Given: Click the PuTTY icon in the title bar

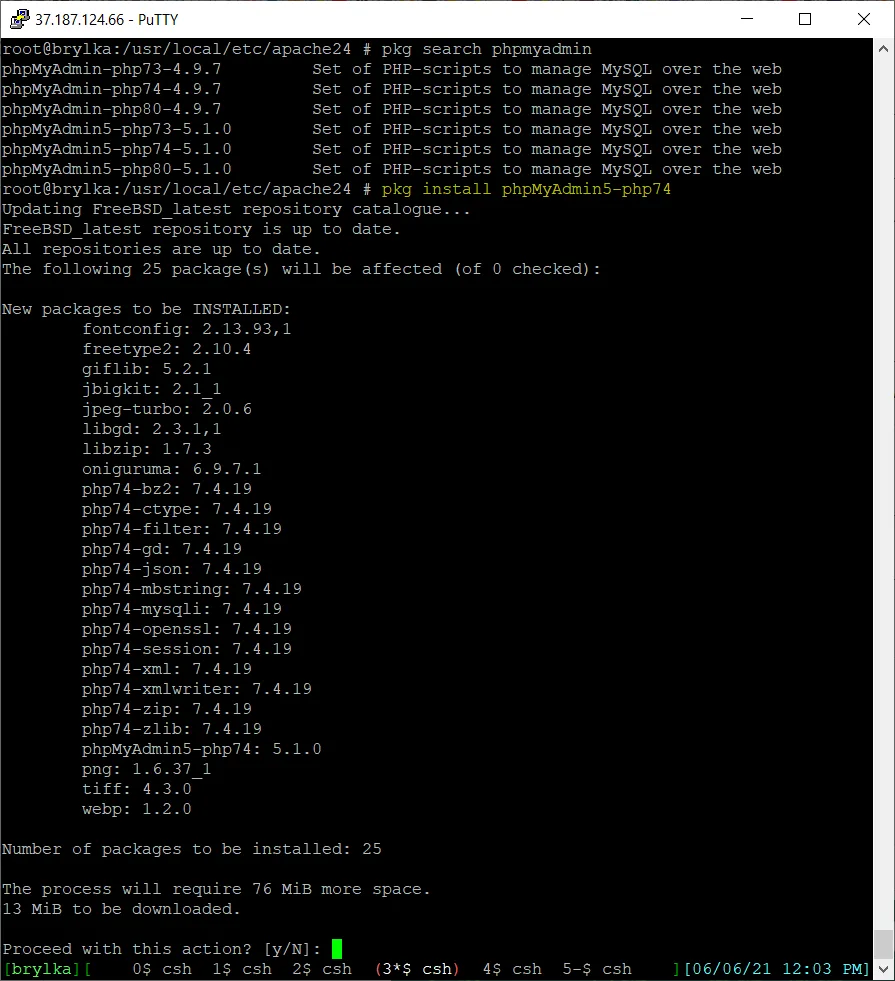Looking at the screenshot, I should (x=19, y=19).
